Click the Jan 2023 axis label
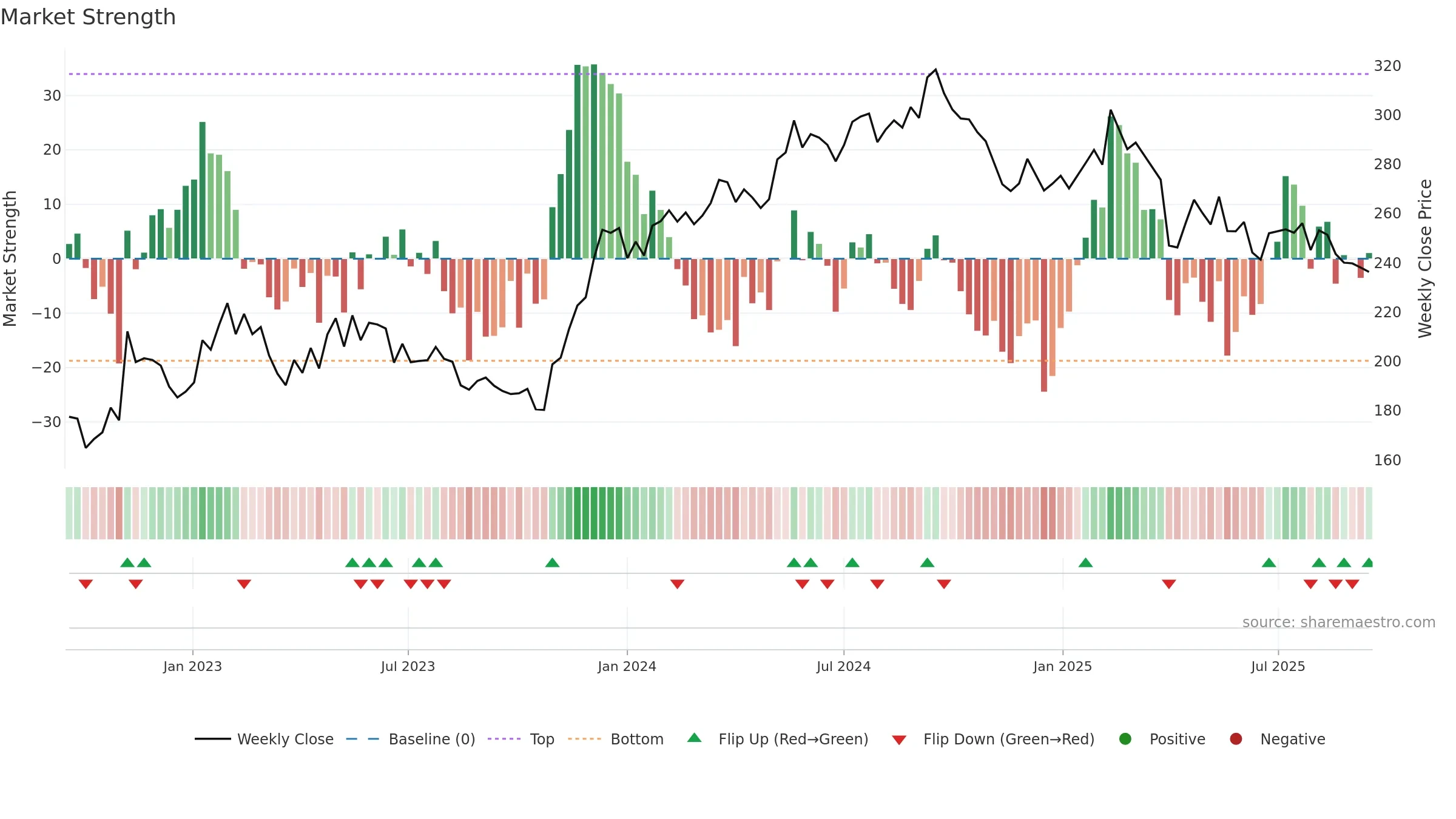 [192, 666]
